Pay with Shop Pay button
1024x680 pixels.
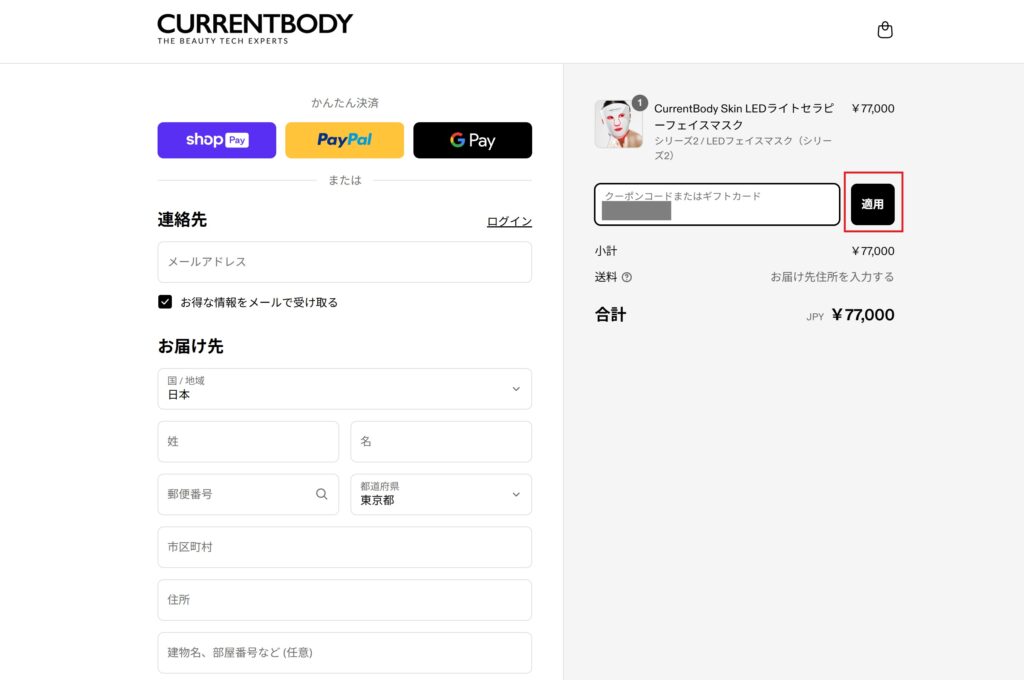click(x=217, y=140)
